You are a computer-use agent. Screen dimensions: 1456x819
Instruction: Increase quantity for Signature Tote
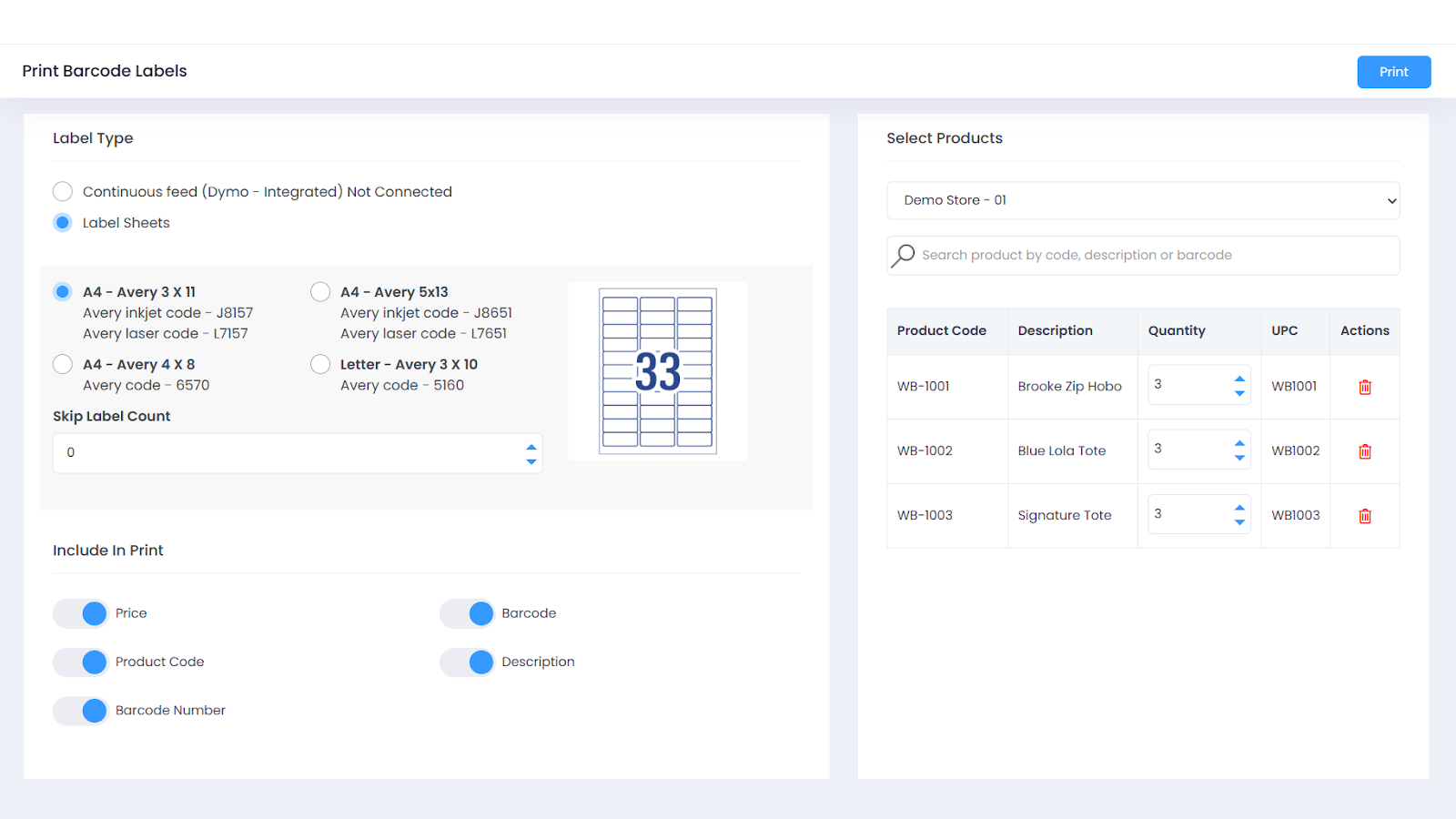point(1239,508)
